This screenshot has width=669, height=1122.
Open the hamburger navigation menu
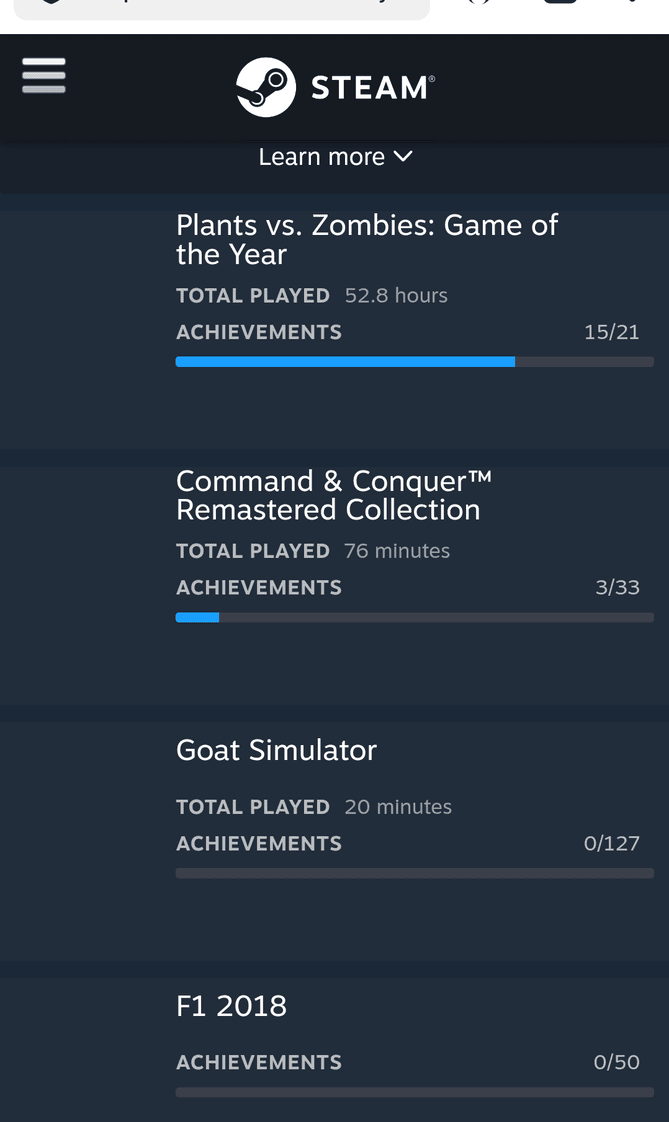tap(44, 76)
